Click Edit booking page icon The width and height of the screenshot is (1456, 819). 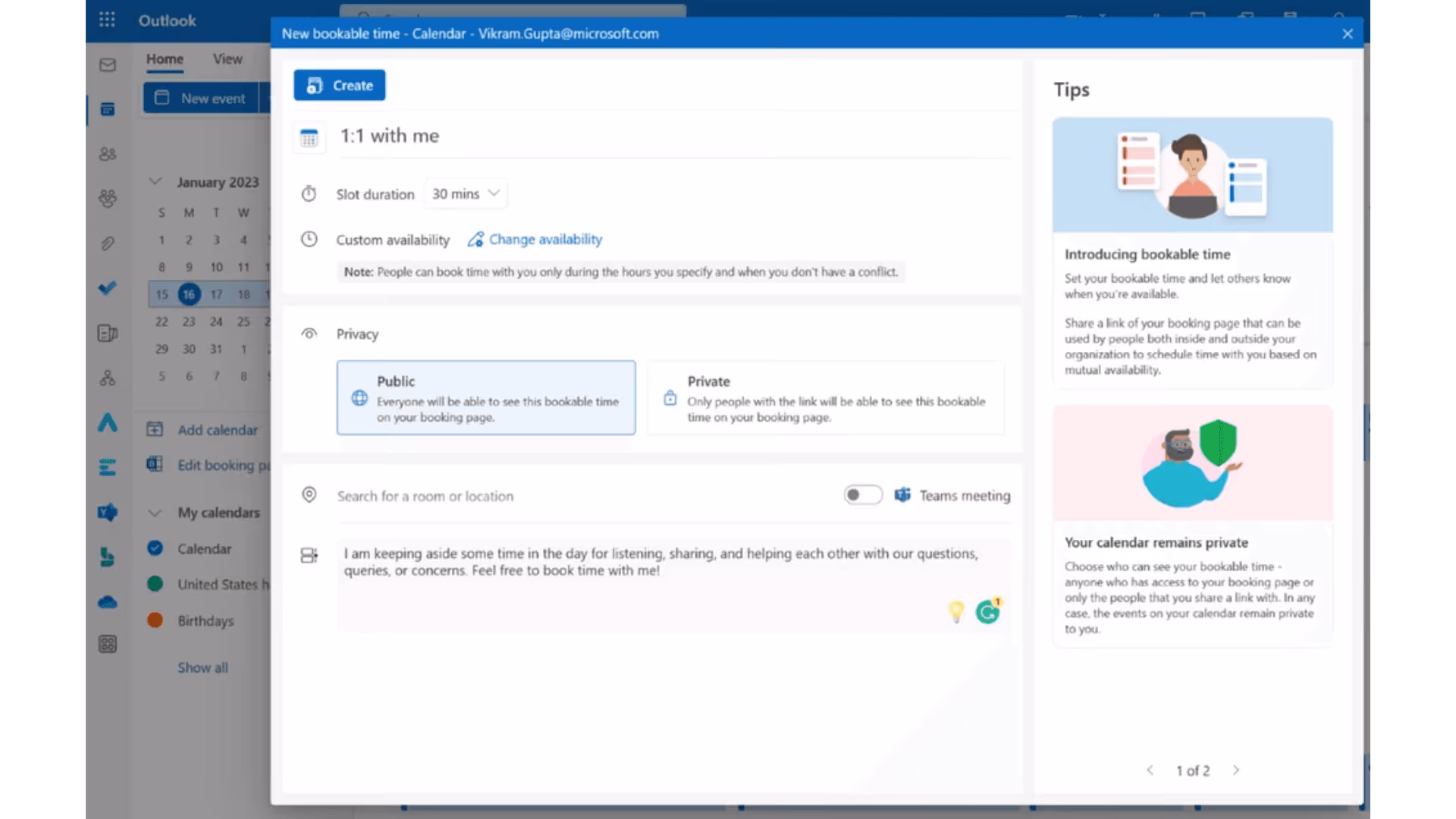[155, 464]
